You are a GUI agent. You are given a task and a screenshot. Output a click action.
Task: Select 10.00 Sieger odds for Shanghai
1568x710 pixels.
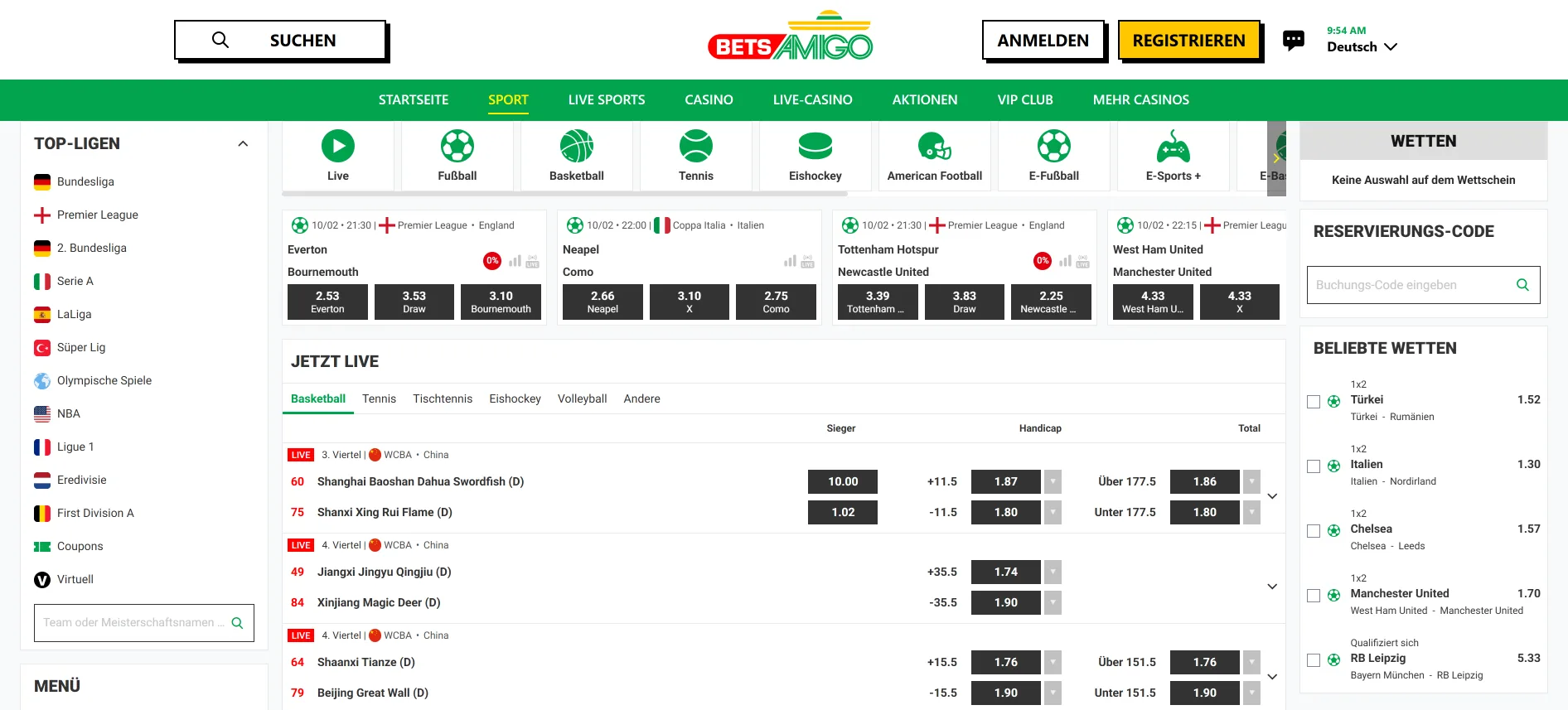843,481
